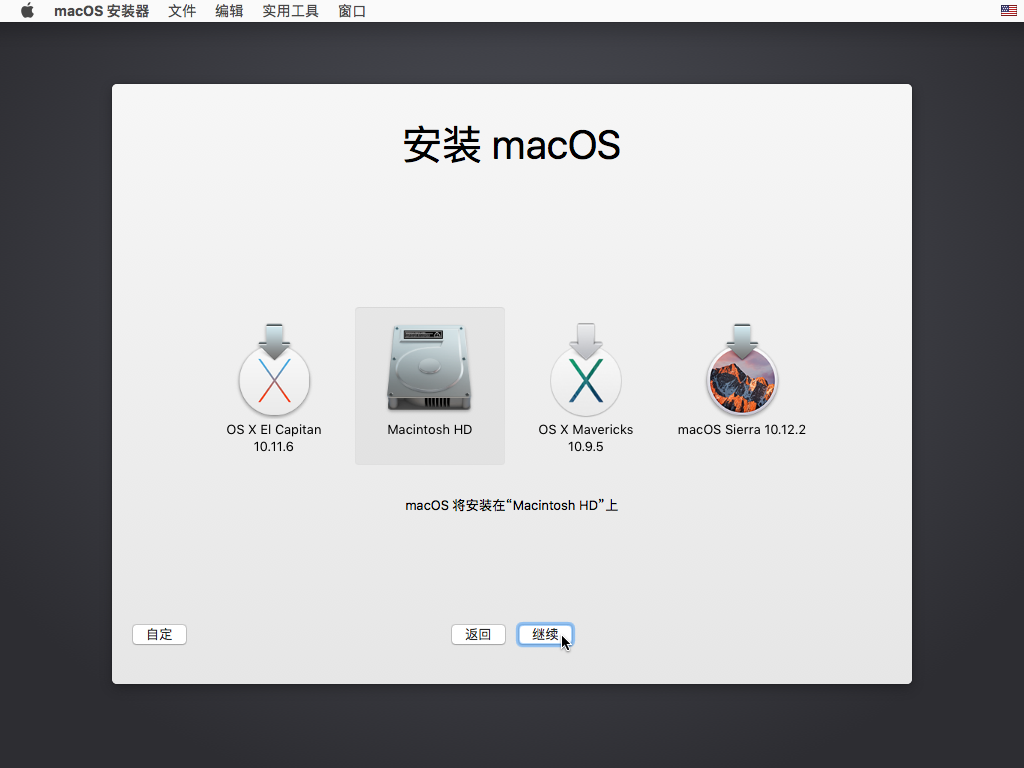The height and width of the screenshot is (768, 1024).
Task: Click the 自定 customize button
Action: pyautogui.click(x=159, y=634)
